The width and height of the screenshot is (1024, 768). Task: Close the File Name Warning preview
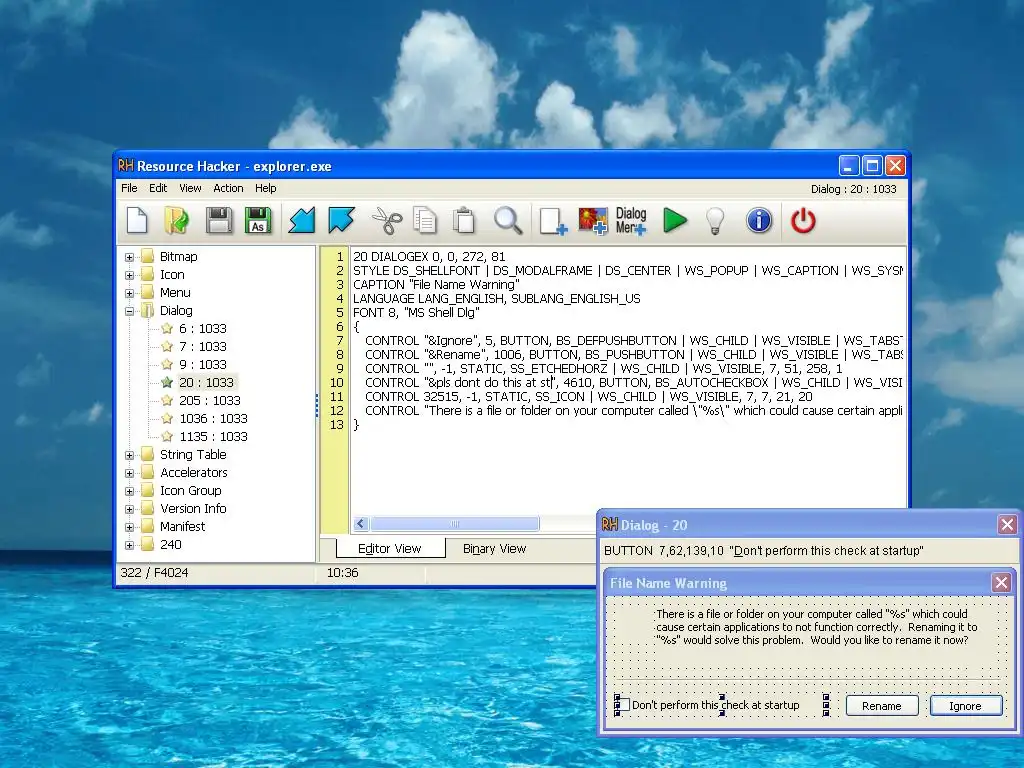(1001, 583)
